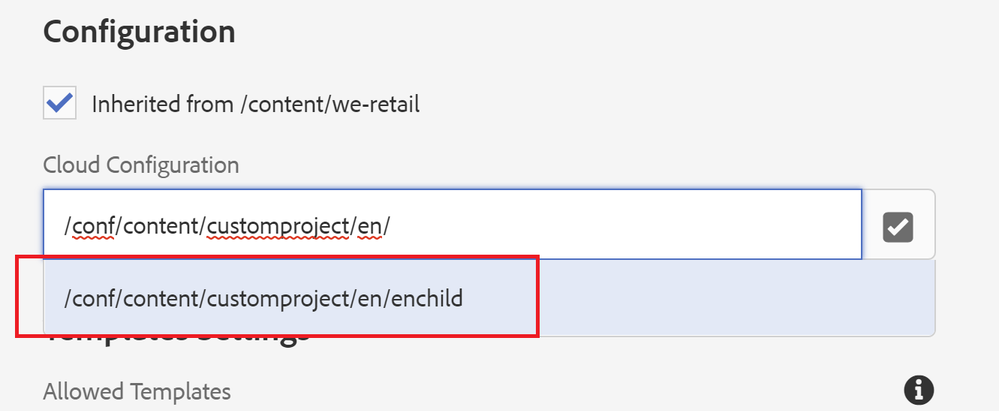This screenshot has width=999, height=411.
Task: Focus the Cloud Configuration path input field
Action: click(x=450, y=226)
